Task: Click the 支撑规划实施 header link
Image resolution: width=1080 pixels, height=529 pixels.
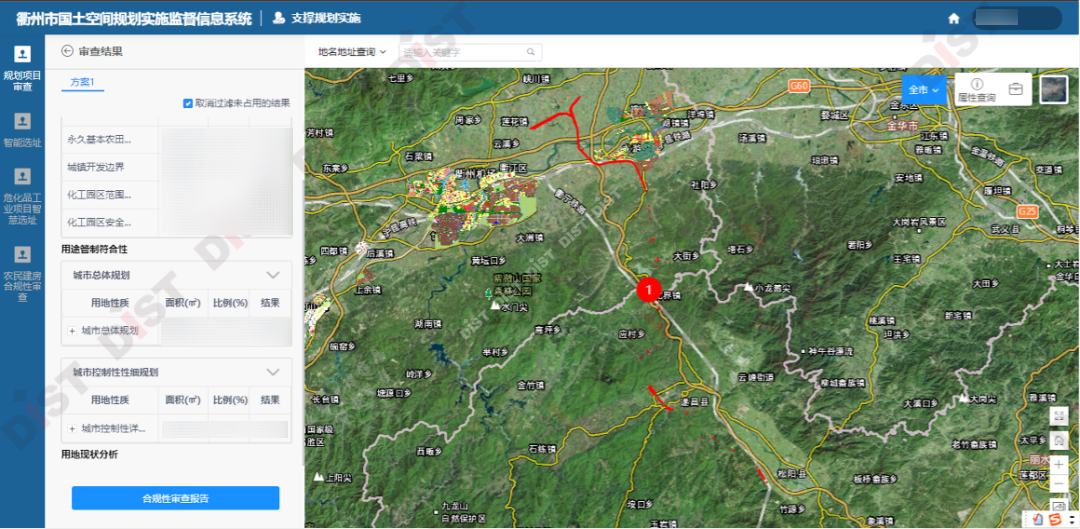Action: coord(326,18)
